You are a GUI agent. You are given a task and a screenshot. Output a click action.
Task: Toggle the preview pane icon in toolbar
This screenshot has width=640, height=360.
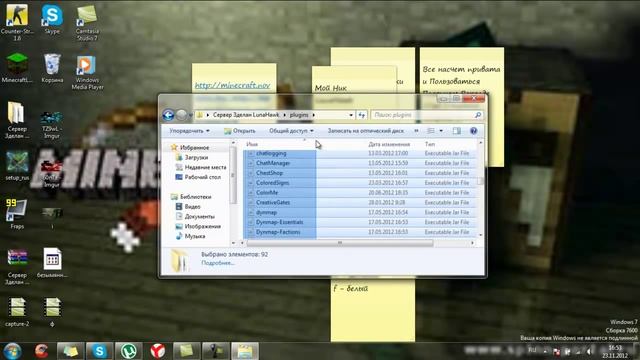pyautogui.click(x=457, y=131)
